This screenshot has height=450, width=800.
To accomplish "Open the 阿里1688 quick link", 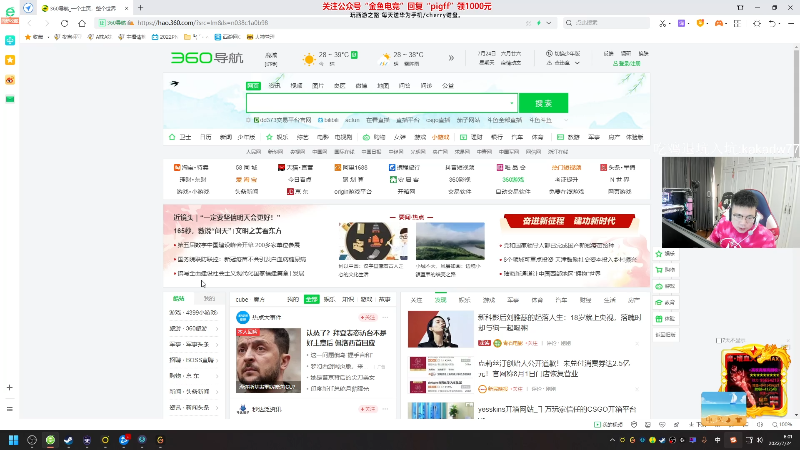I will 351,167.
